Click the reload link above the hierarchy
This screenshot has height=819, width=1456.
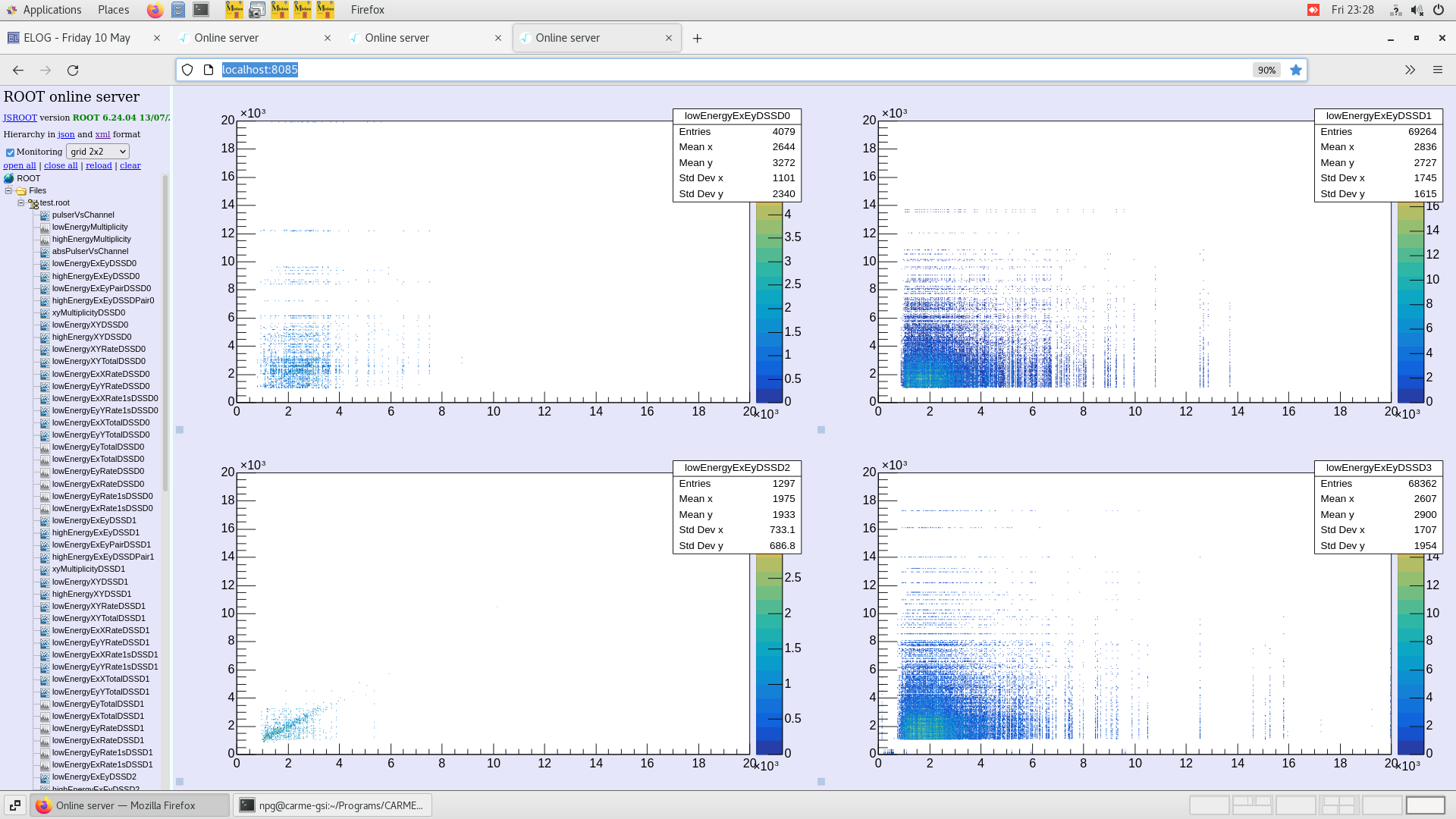99,165
